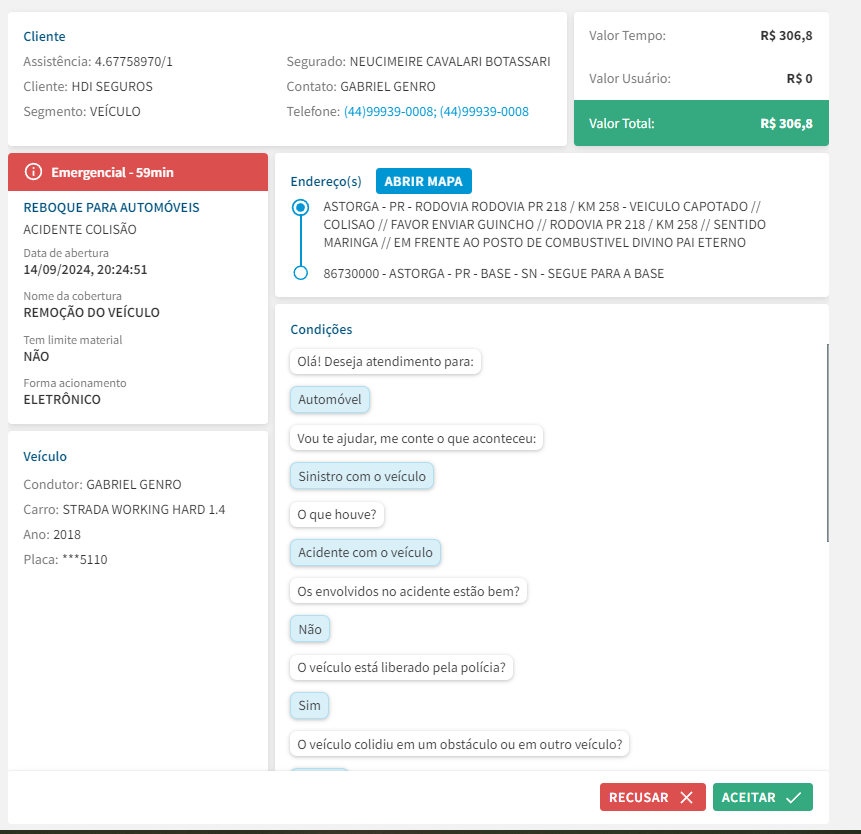Viewport: 861px width, 834px height.
Task: Click the 'Não' answer chip
Action: click(310, 629)
